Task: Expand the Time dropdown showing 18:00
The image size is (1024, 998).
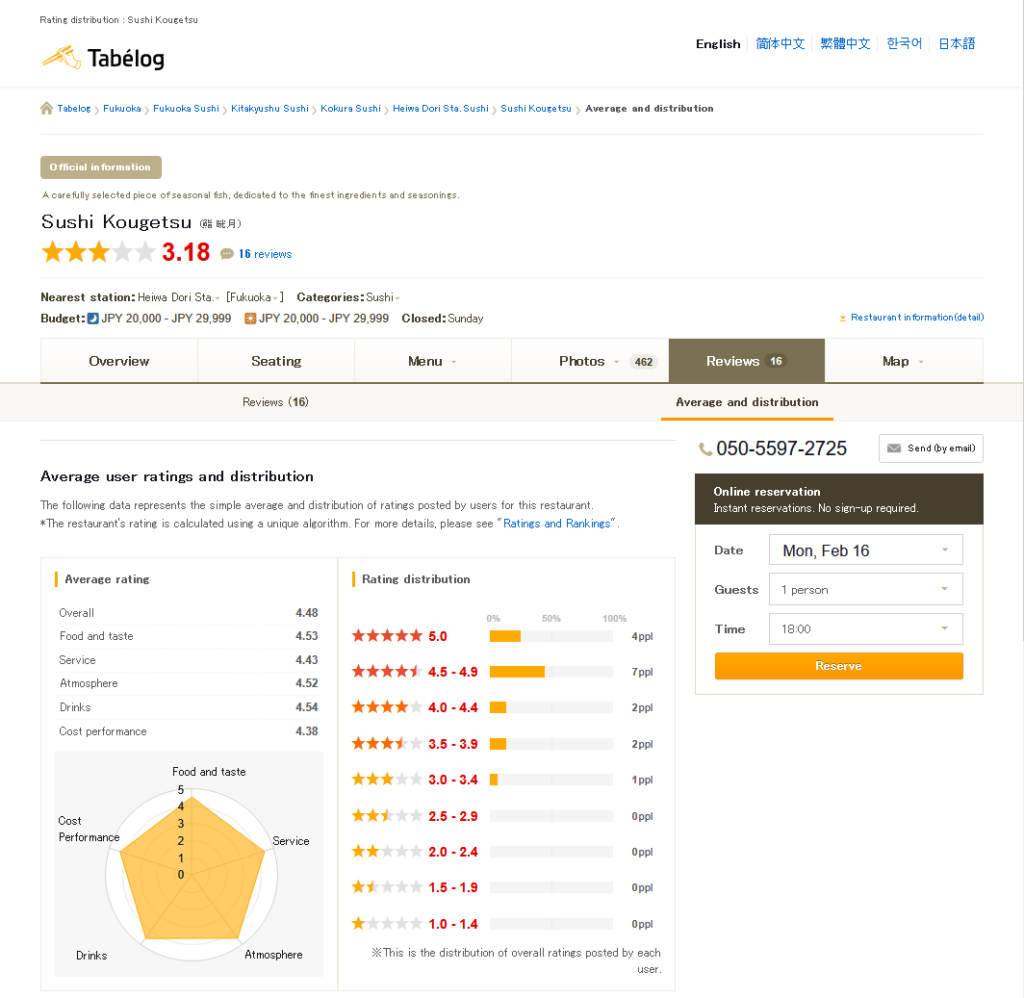Action: click(865, 629)
